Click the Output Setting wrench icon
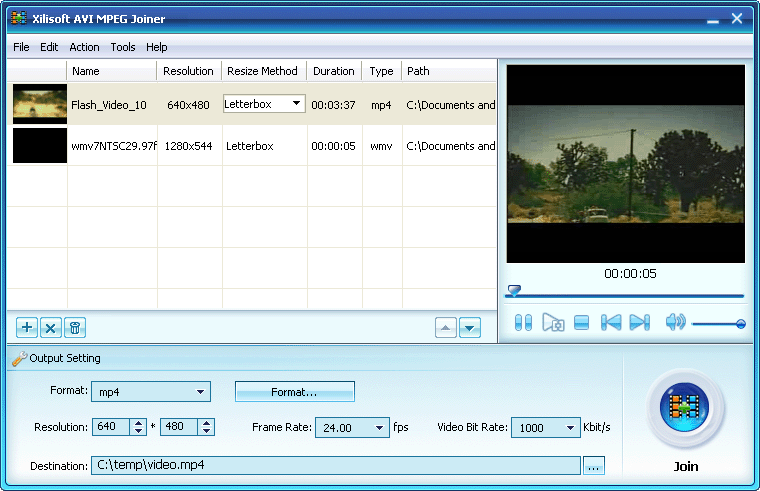This screenshot has width=760, height=491. [x=19, y=359]
